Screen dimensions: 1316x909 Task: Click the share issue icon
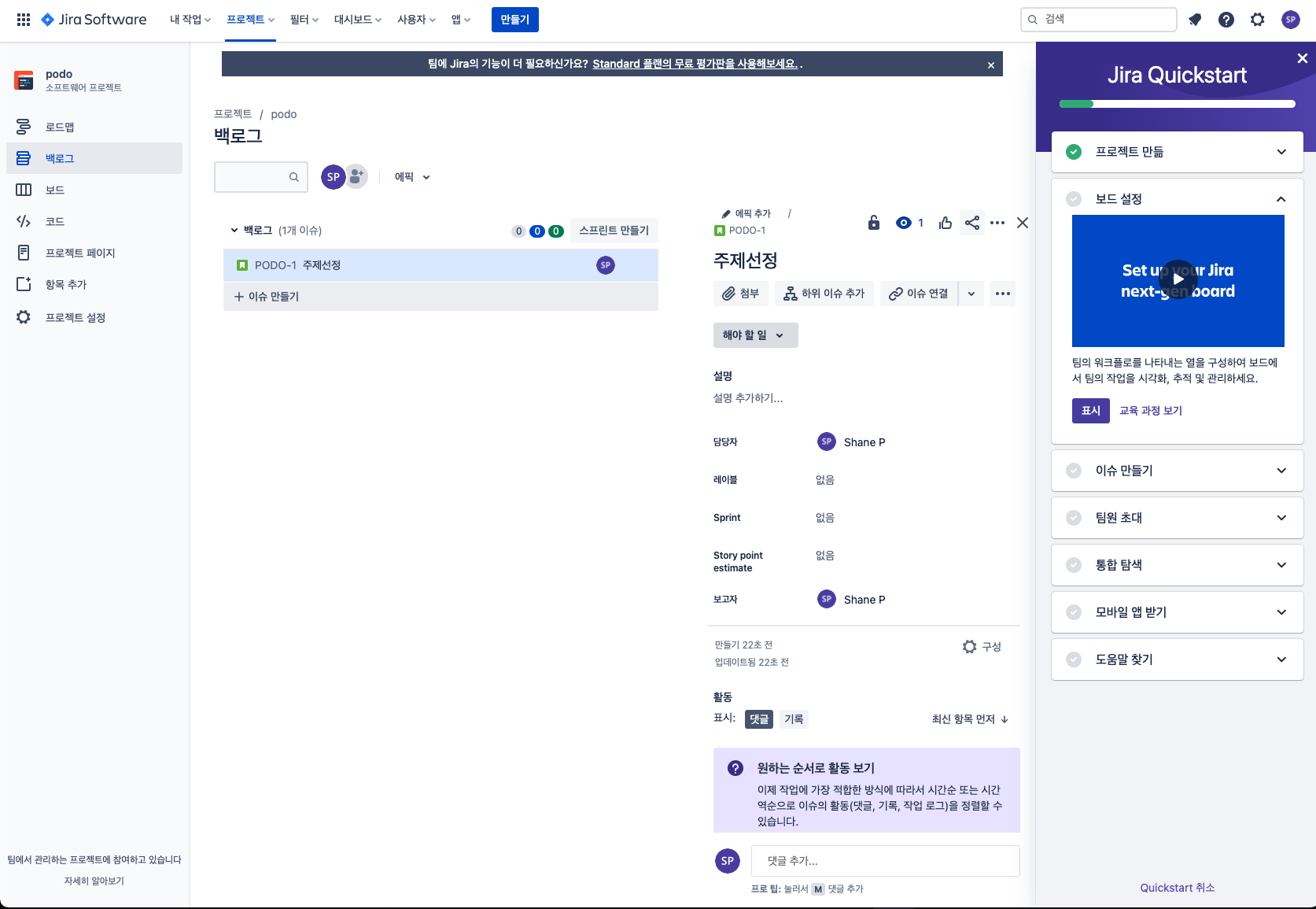click(x=972, y=223)
